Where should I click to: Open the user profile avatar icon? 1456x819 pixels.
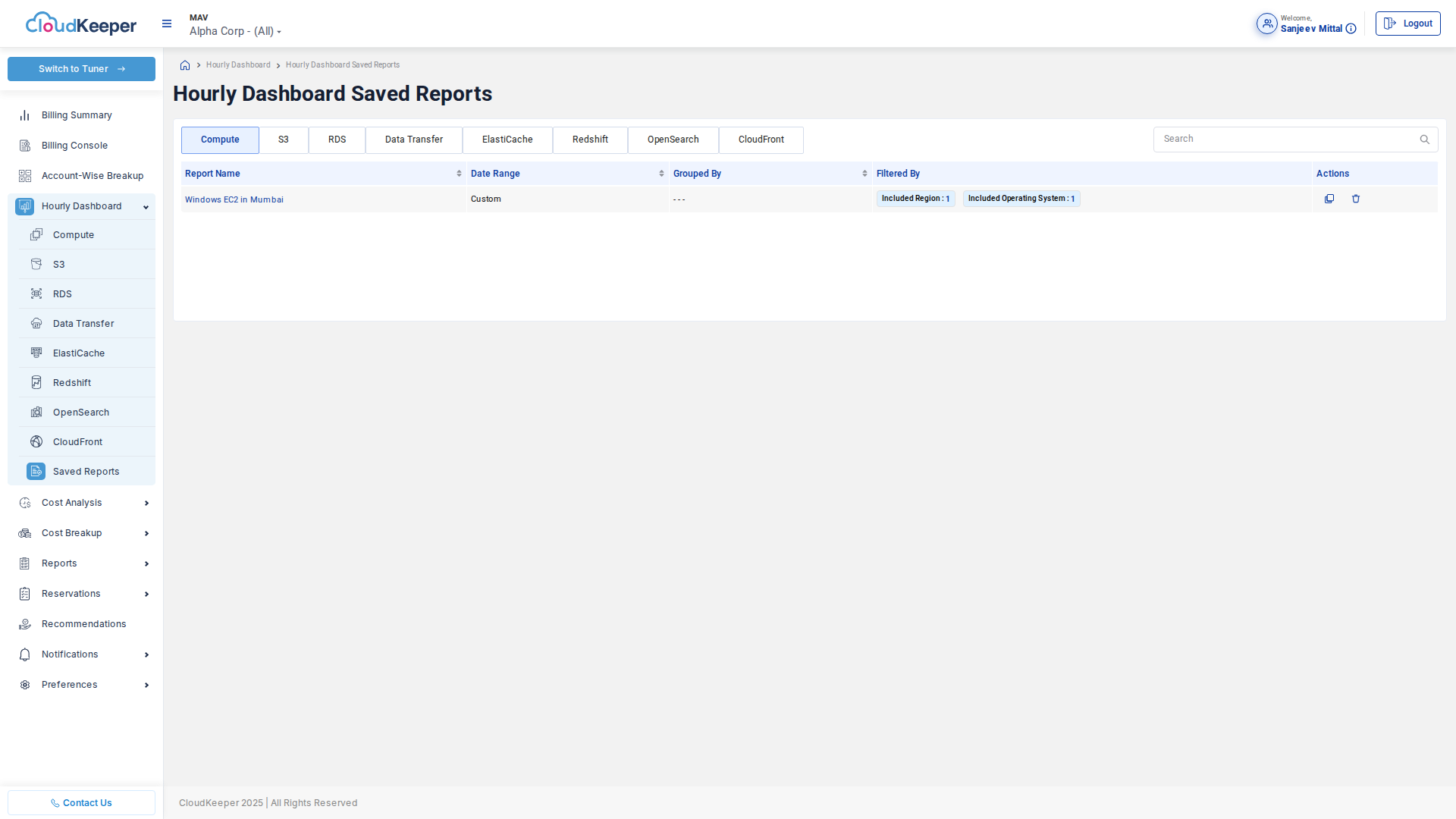point(1266,24)
